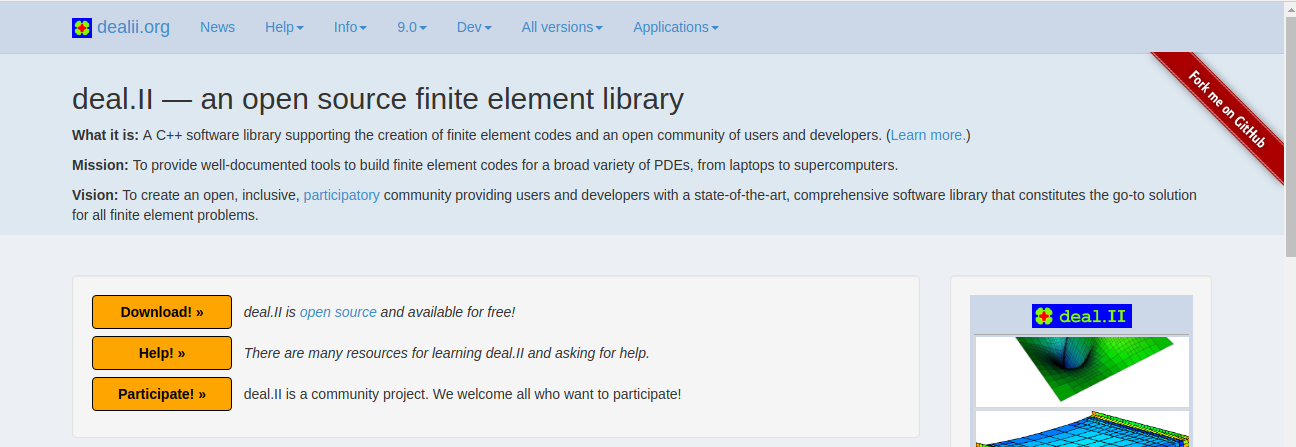Open the blue mesh surface thumbnail
This screenshot has width=1296, height=447.
[x=1081, y=429]
